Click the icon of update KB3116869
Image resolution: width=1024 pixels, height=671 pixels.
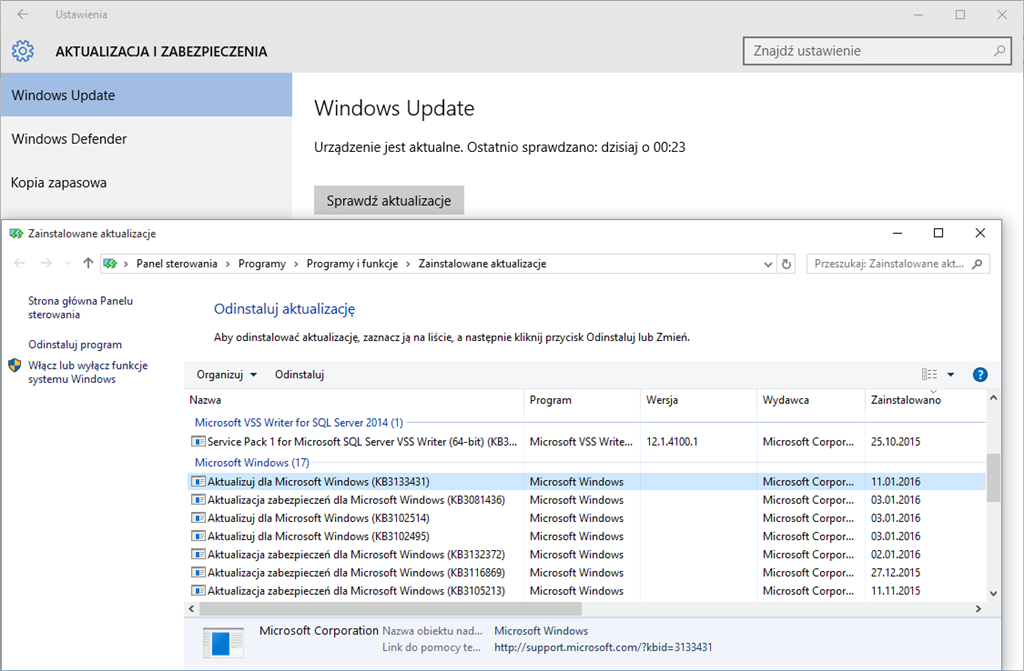198,572
